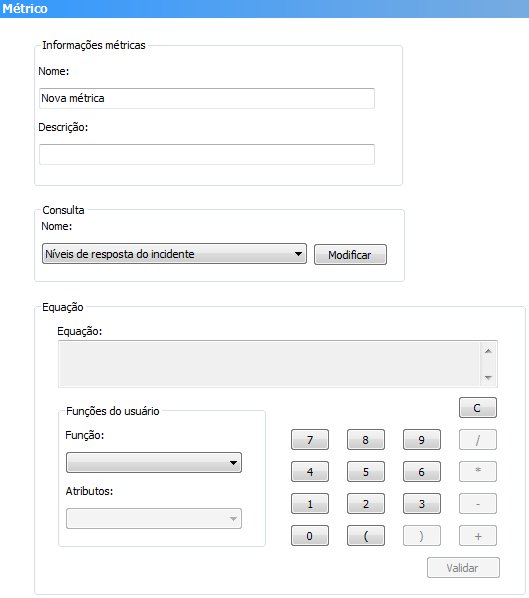Screen dimensions: 529x598
Task: Open the Atributos combo box
Action: [x=154, y=518]
